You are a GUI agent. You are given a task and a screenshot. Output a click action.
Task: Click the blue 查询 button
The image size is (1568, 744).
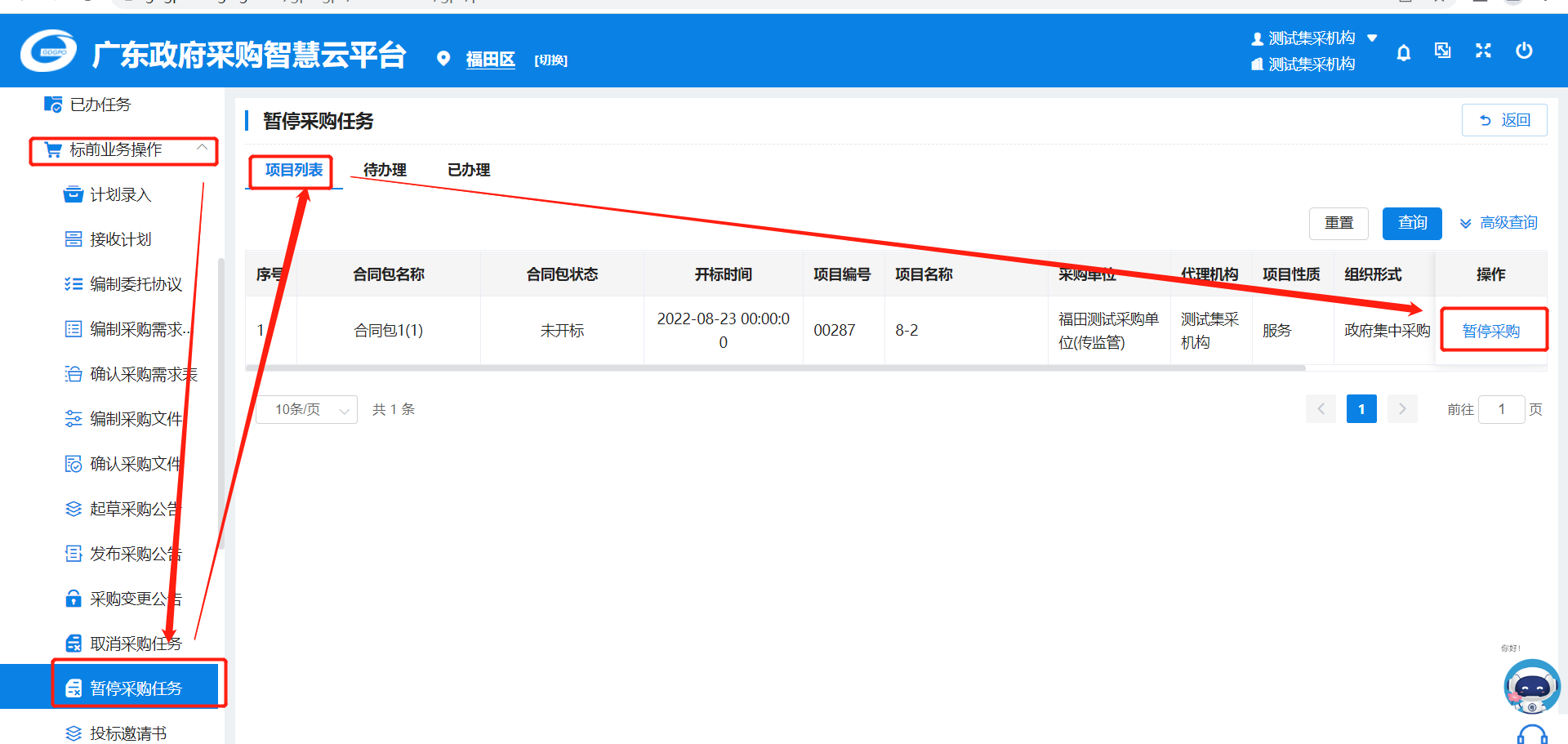[x=1411, y=223]
